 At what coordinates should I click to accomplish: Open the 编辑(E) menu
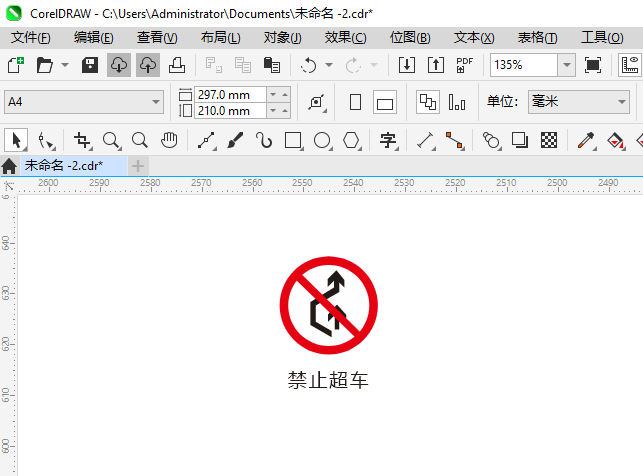click(93, 38)
